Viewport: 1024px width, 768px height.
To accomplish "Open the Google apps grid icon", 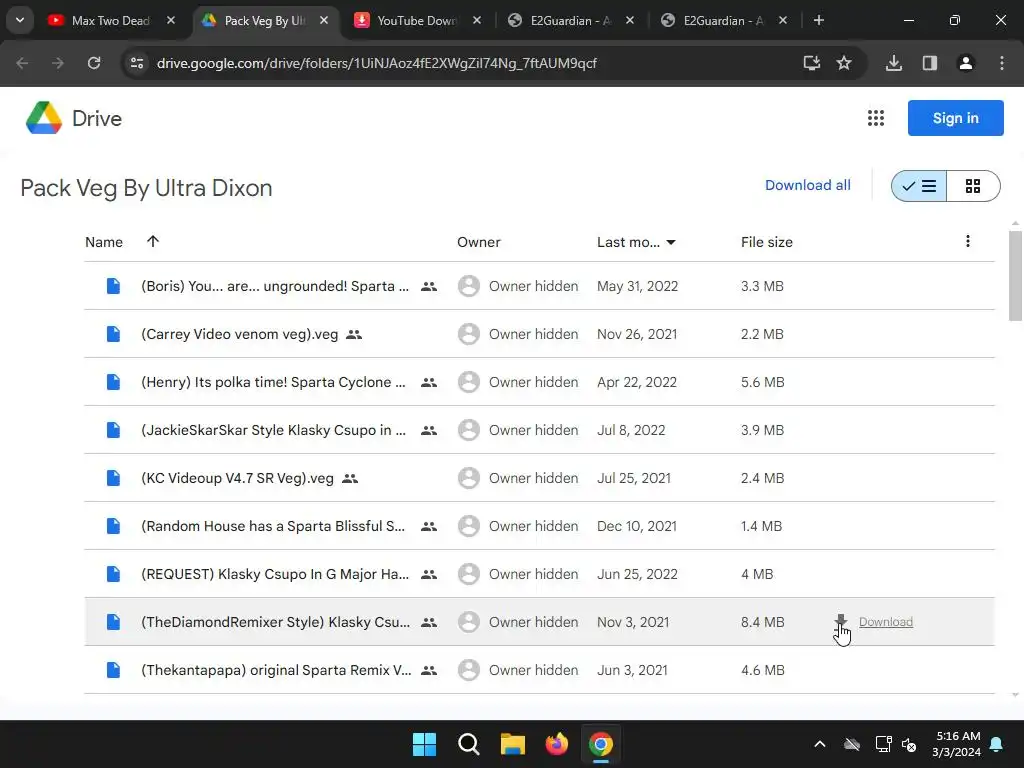I will click(876, 118).
